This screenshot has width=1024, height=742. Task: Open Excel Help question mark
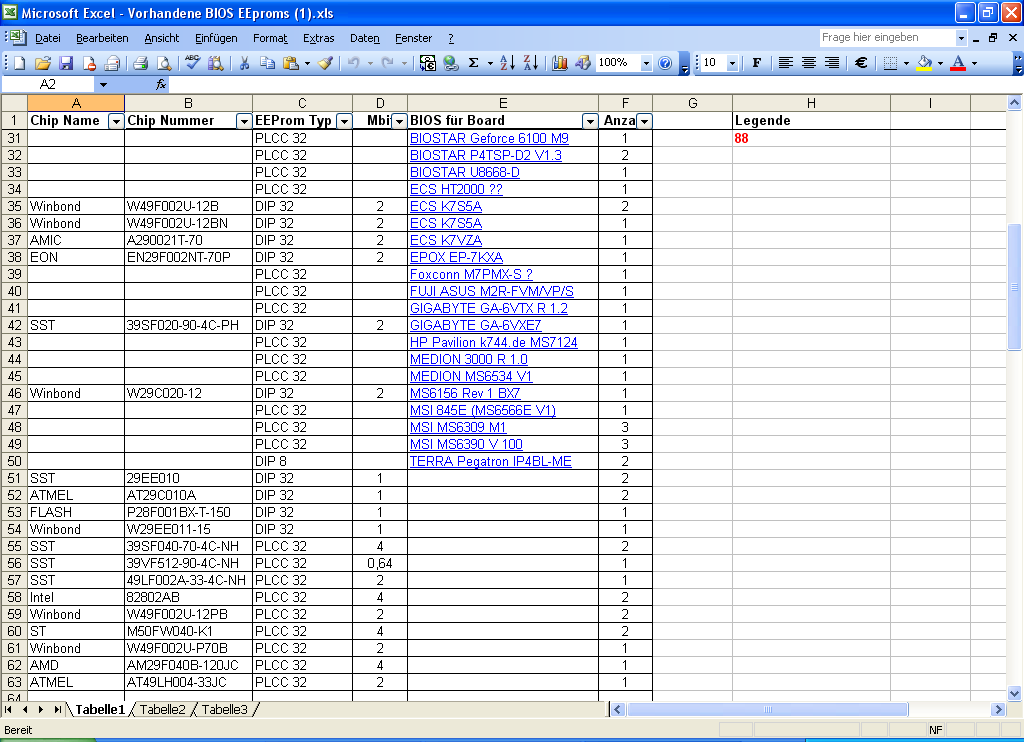pyautogui.click(x=665, y=63)
